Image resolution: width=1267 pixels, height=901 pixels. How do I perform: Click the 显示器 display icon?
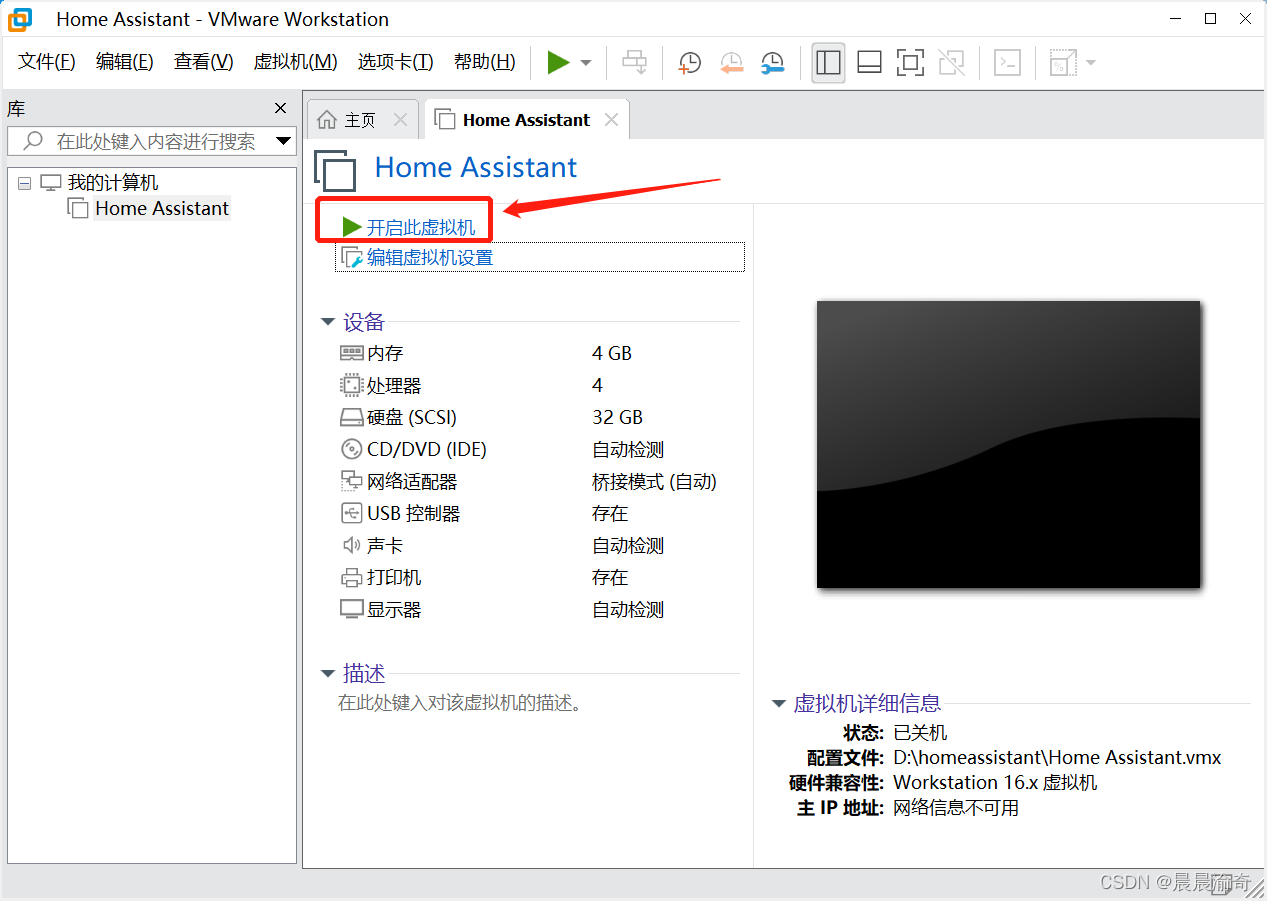click(351, 609)
